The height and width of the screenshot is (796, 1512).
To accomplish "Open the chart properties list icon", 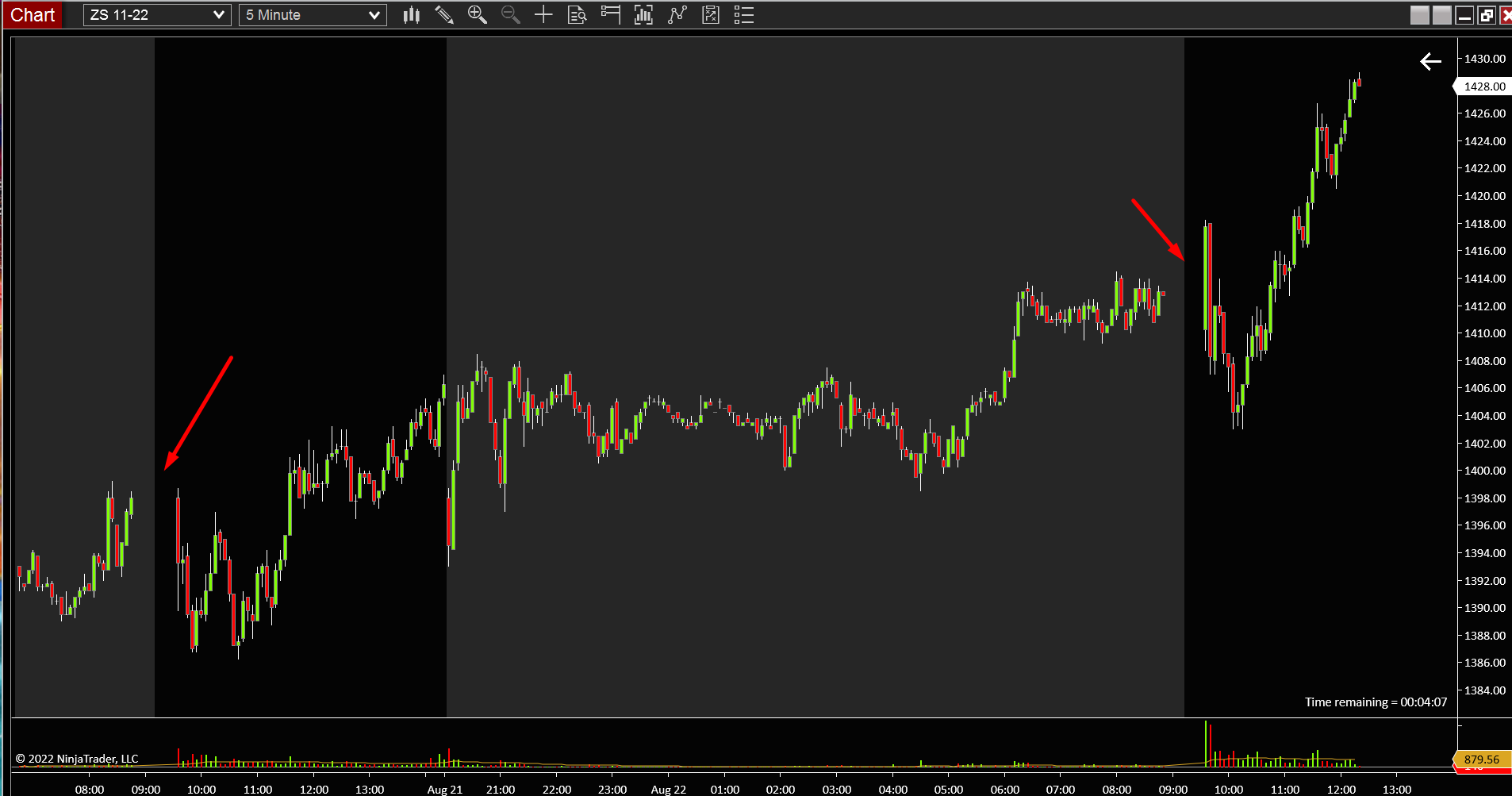I will point(743,14).
